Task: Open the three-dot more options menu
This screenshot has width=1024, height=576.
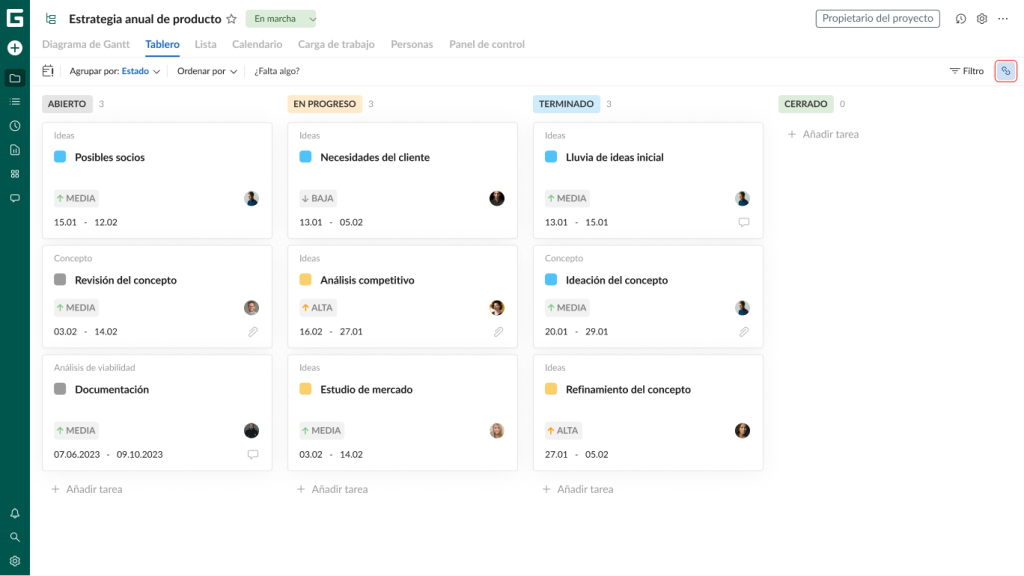Action: click(1003, 19)
